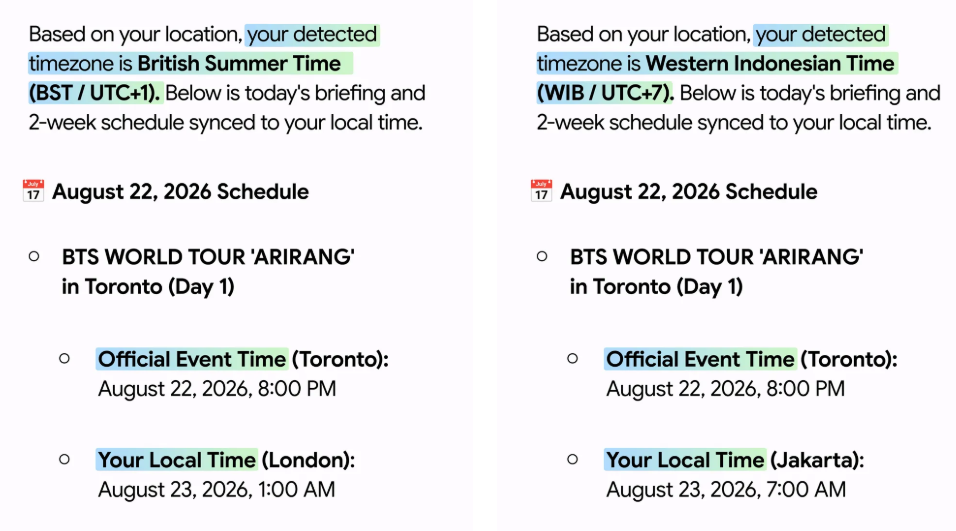This screenshot has width=956, height=531.
Task: Click the calendar icon in right panel
Action: coord(541,191)
